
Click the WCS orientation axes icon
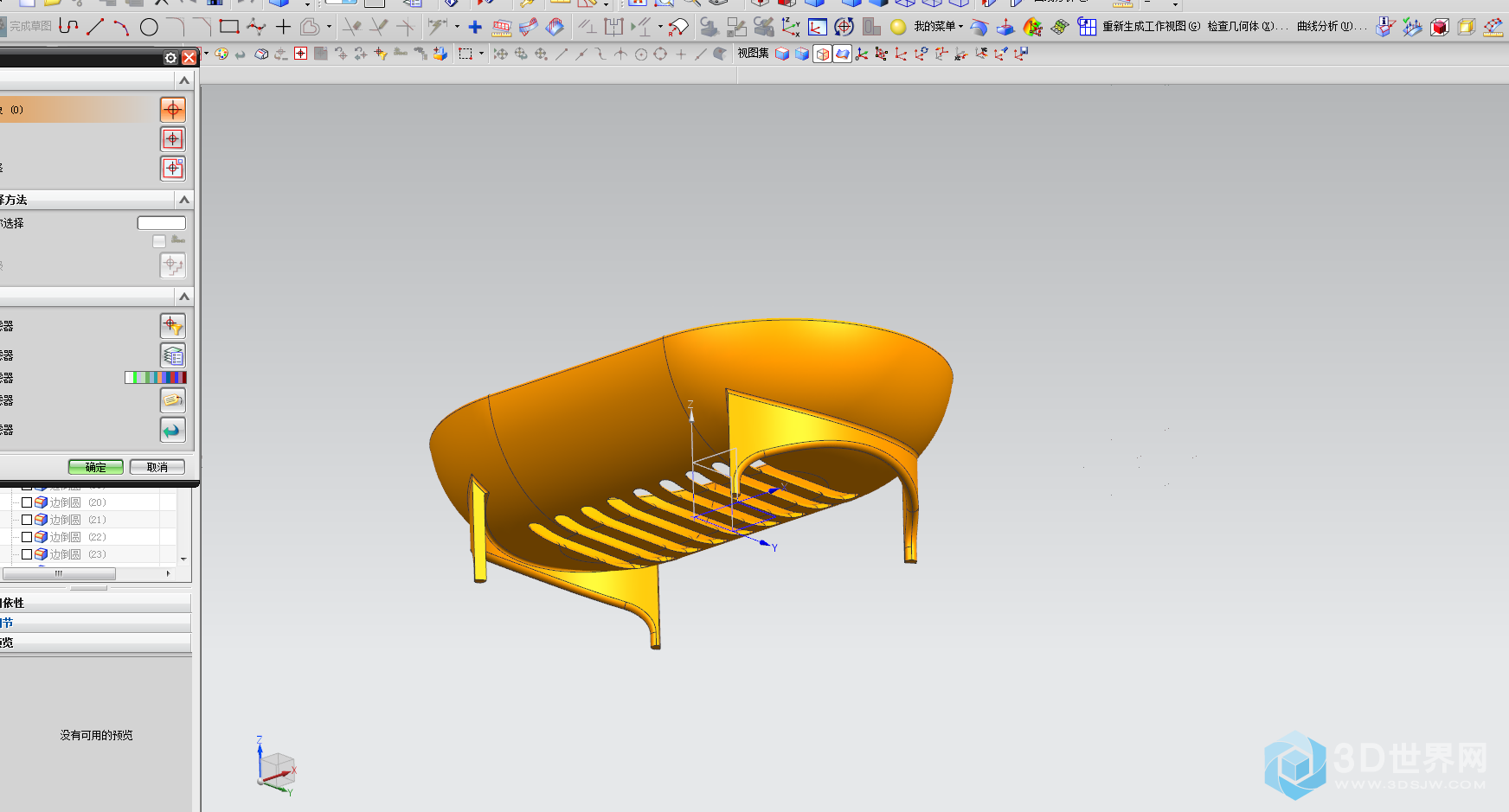click(x=790, y=27)
